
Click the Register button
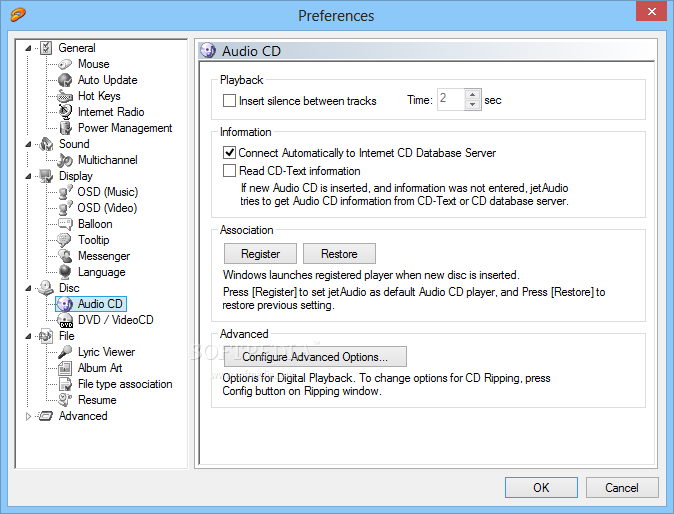(260, 254)
